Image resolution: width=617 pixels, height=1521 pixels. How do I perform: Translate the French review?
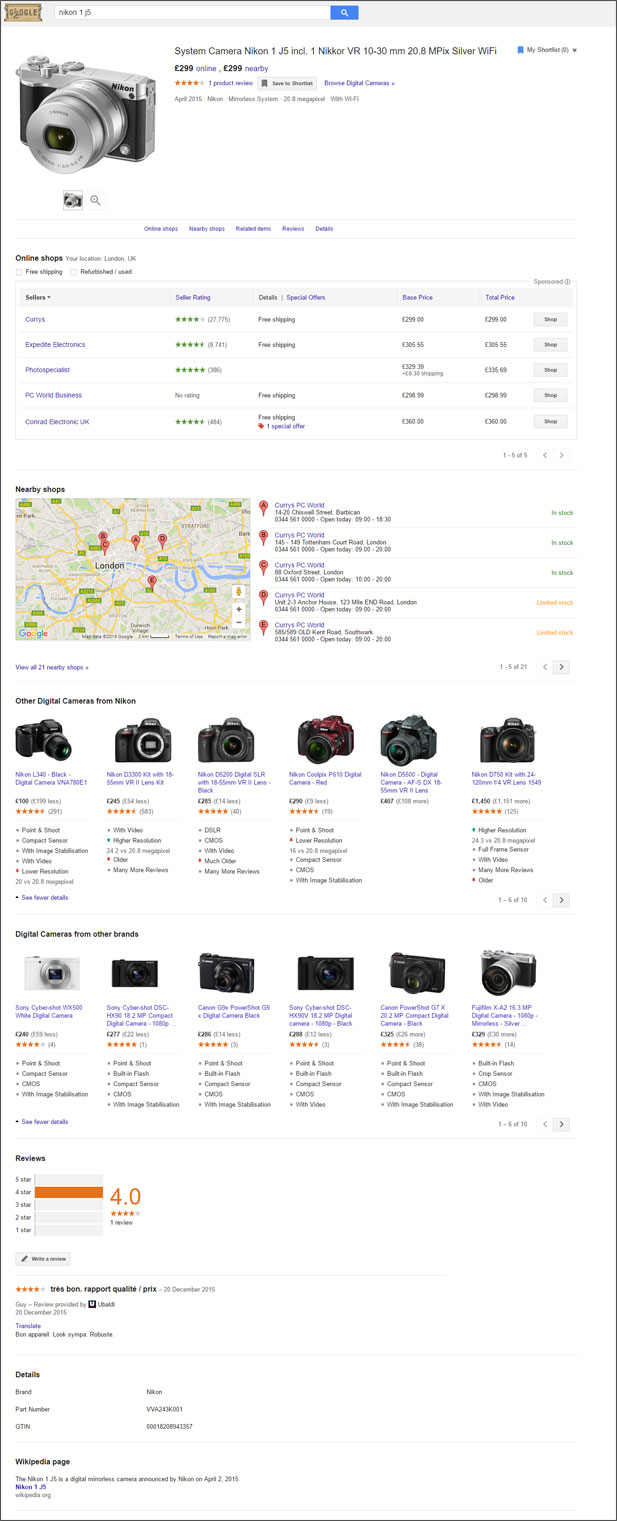pos(28,1326)
